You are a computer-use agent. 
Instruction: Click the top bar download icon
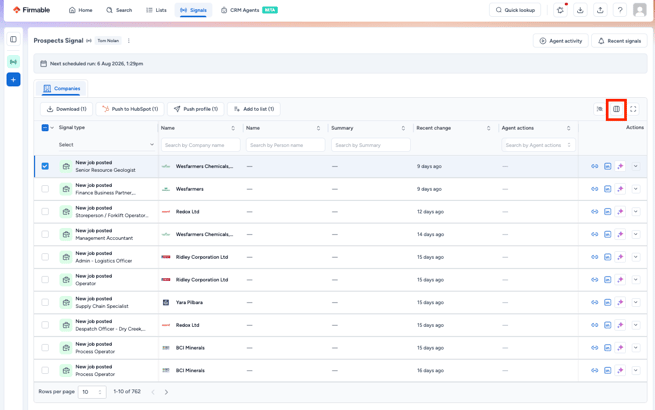[x=580, y=10]
